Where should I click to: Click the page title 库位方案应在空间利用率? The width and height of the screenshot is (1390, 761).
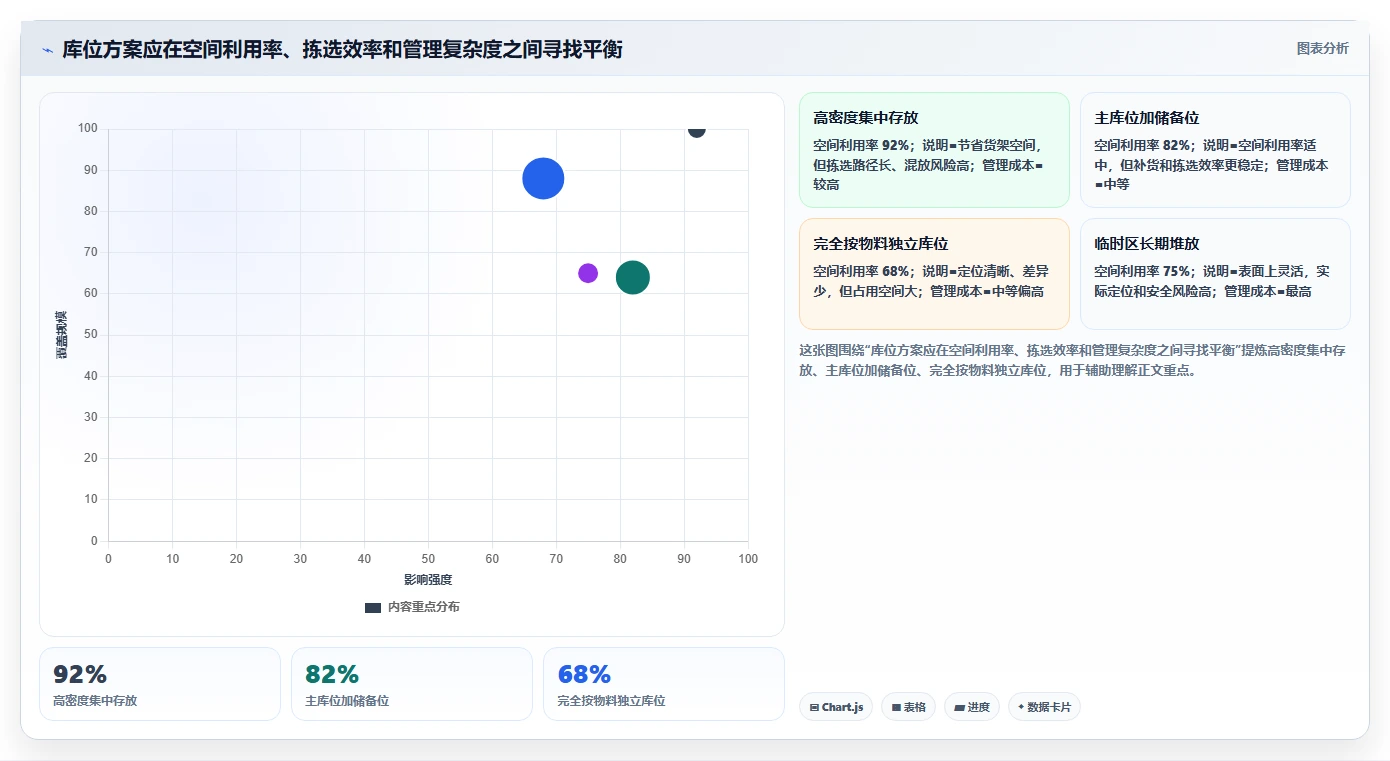[x=342, y=49]
